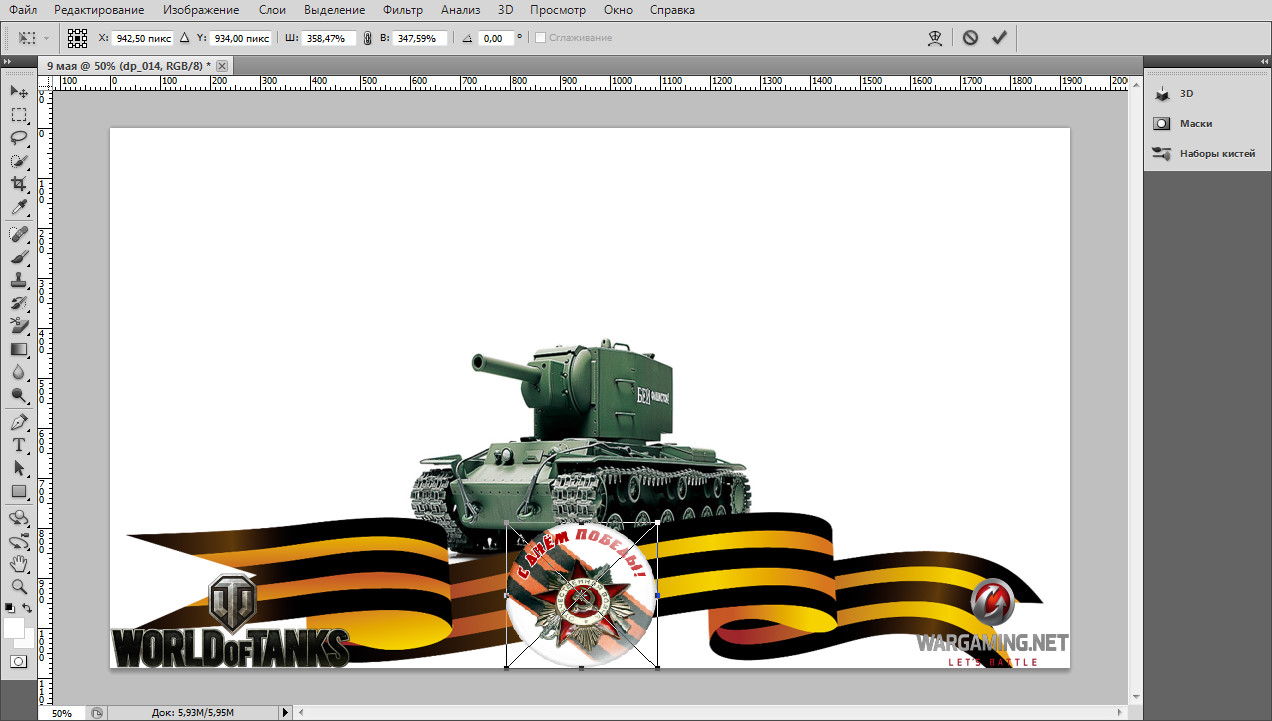Image resolution: width=1272 pixels, height=721 pixels.
Task: Open the Просмотр menu
Action: click(558, 10)
